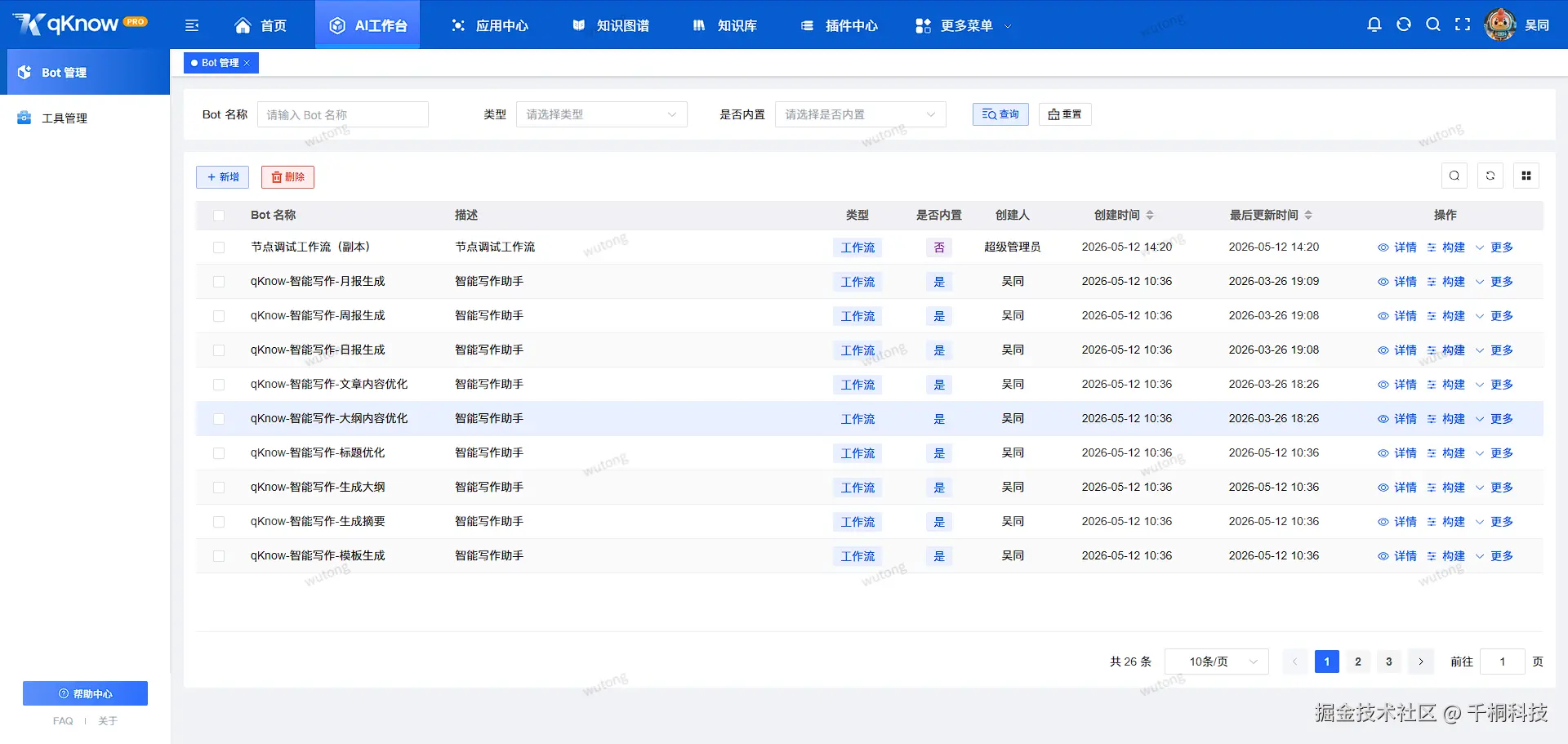
Task: Sort by 创建时间 column arrows
Action: 1150,215
